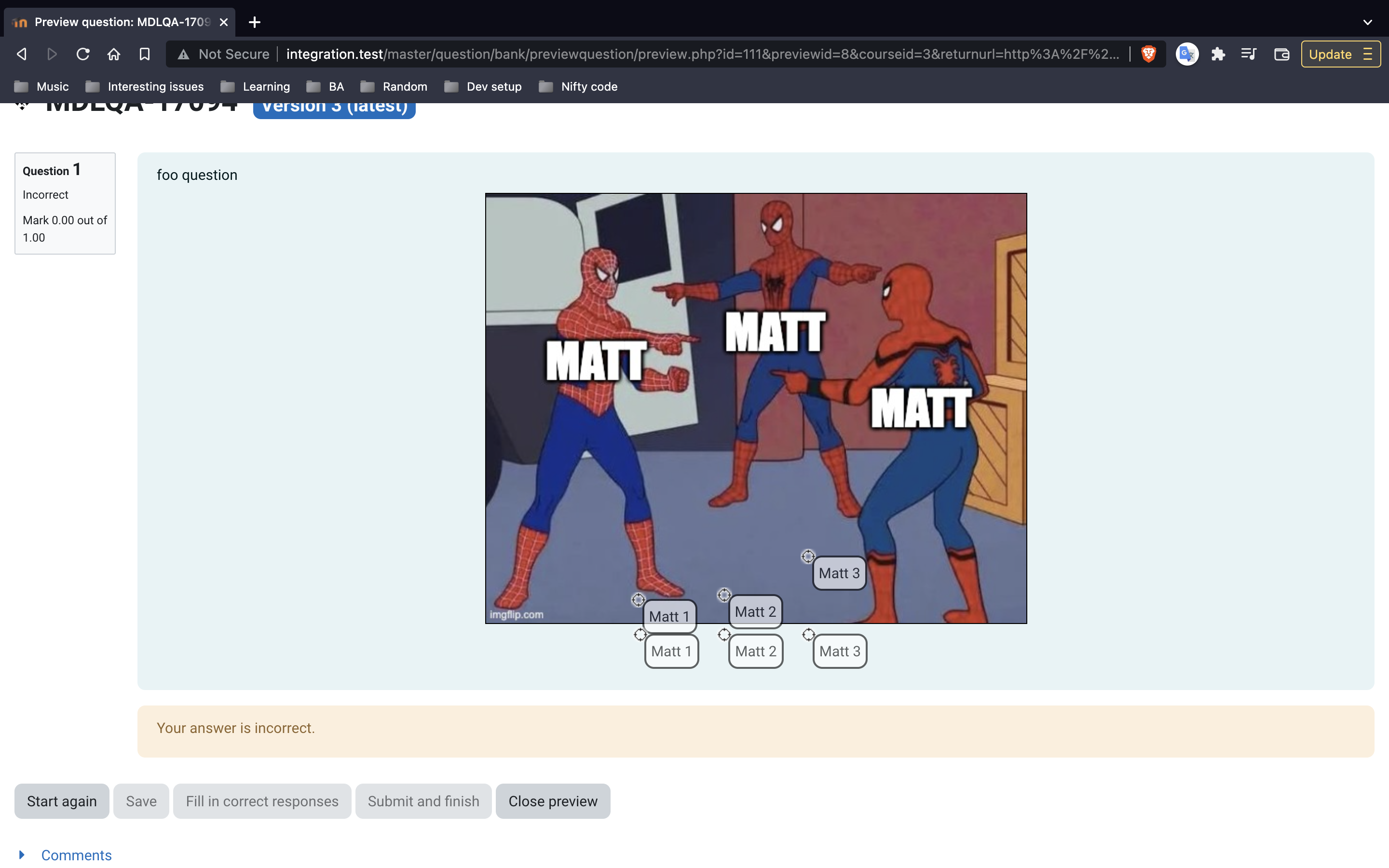Image resolution: width=1389 pixels, height=868 pixels.
Task: Click Submit and finish button
Action: 423,801
